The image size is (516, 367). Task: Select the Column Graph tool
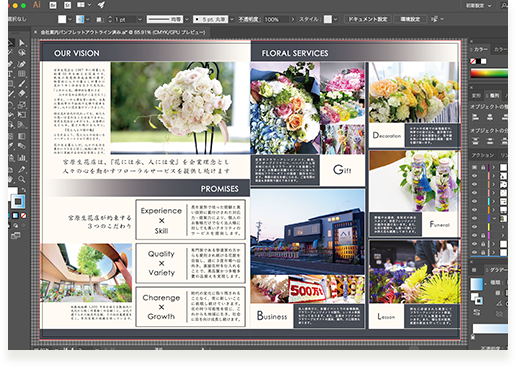22,158
